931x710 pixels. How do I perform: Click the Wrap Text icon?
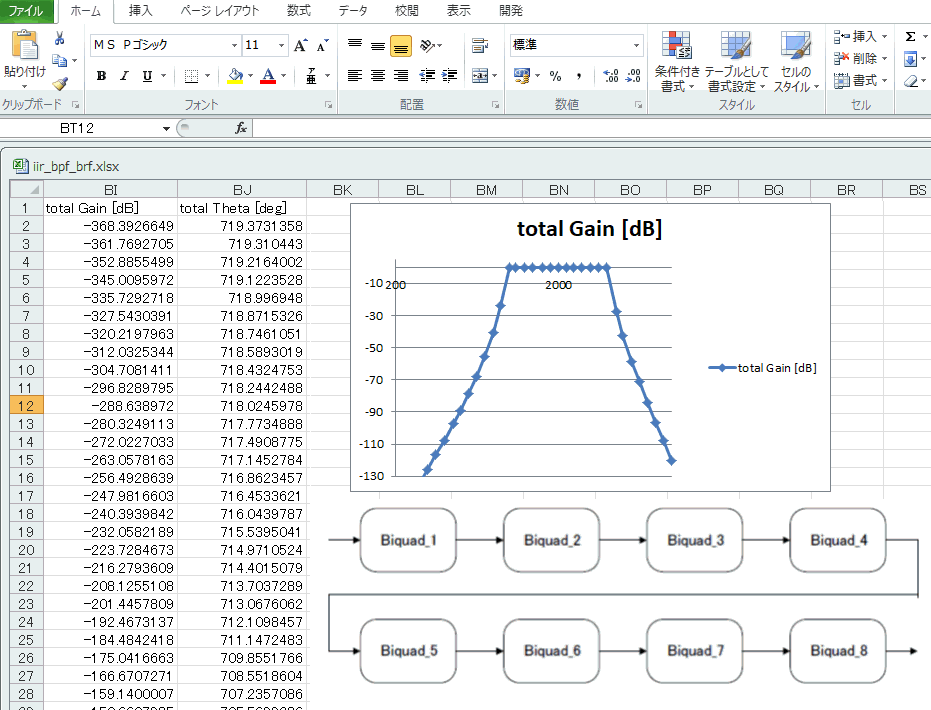click(x=480, y=45)
